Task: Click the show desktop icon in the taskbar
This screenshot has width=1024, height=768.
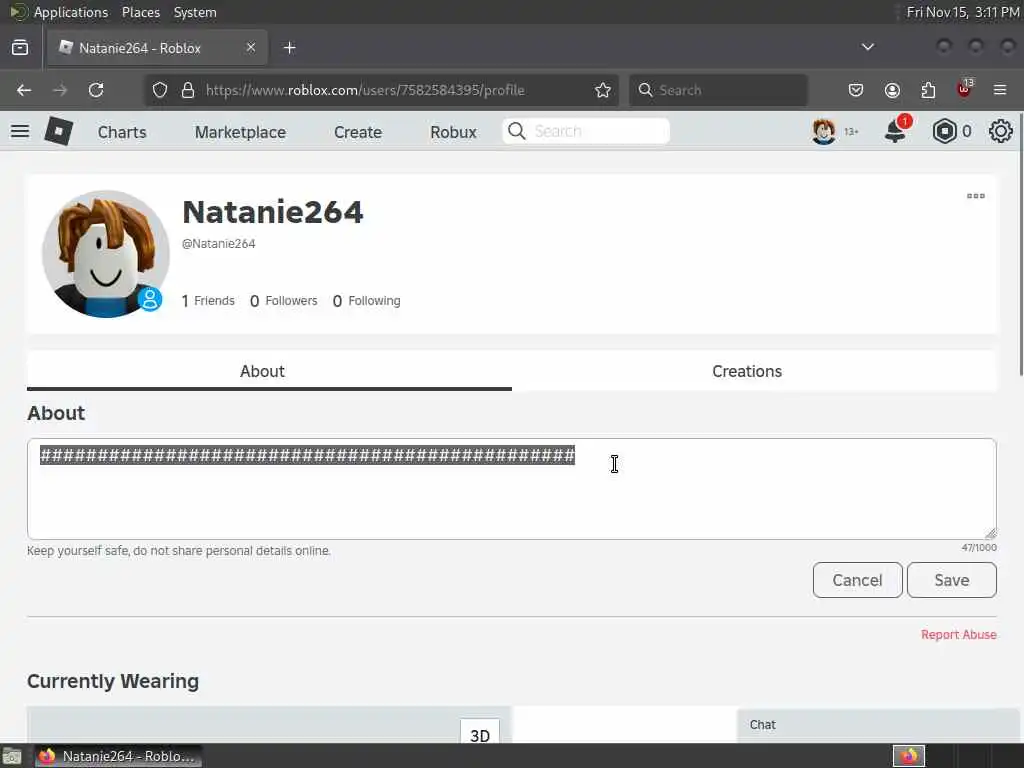Action: (x=12, y=757)
